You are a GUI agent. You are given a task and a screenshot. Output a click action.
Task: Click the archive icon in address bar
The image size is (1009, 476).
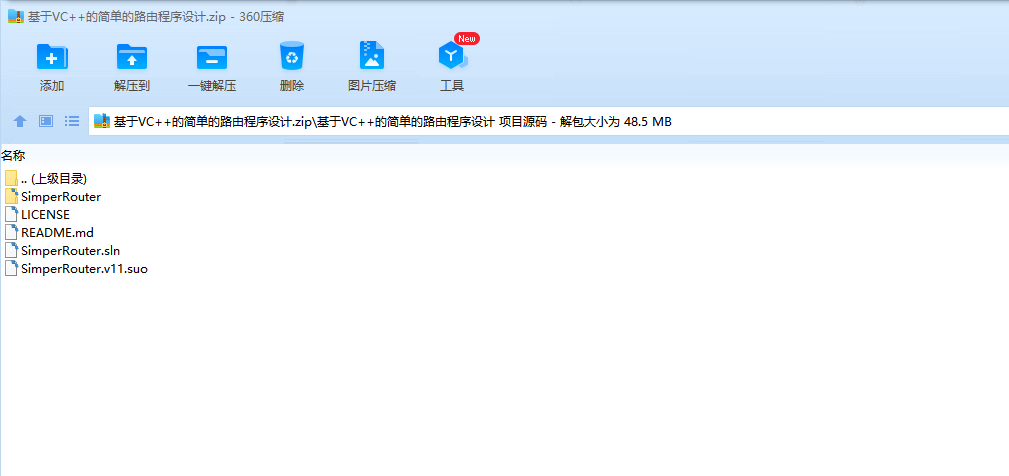(102, 121)
